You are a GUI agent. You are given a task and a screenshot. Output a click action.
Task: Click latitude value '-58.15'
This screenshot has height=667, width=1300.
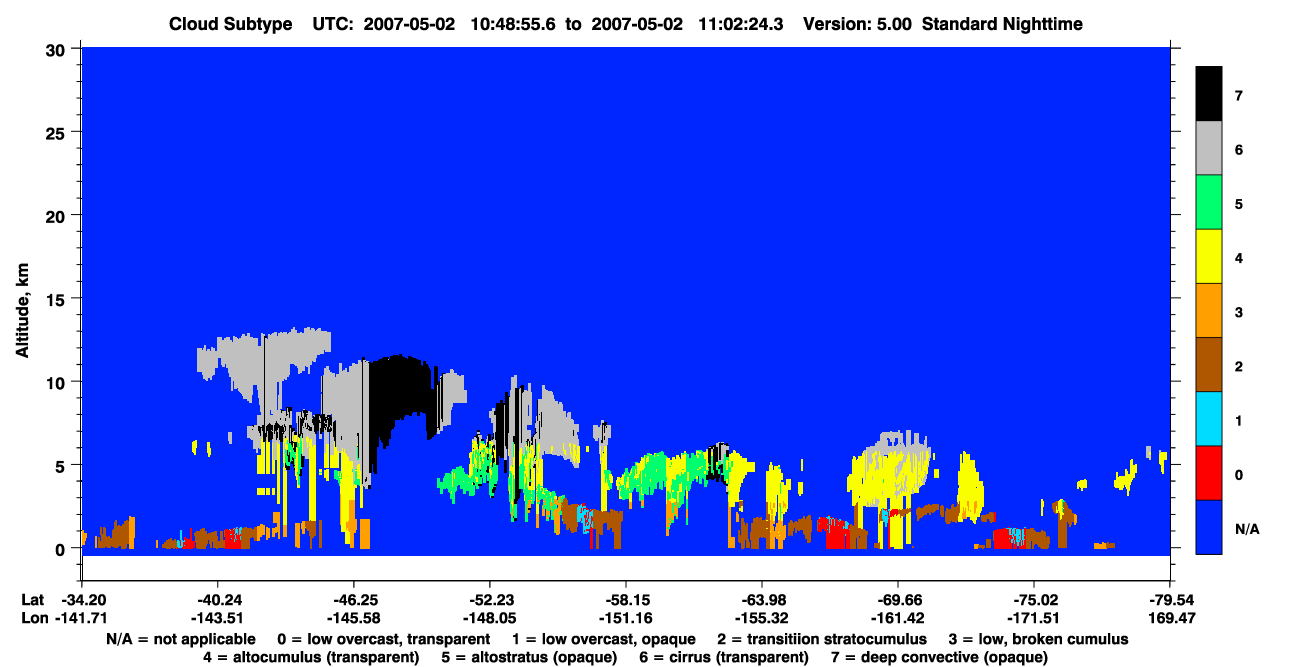[x=625, y=599]
